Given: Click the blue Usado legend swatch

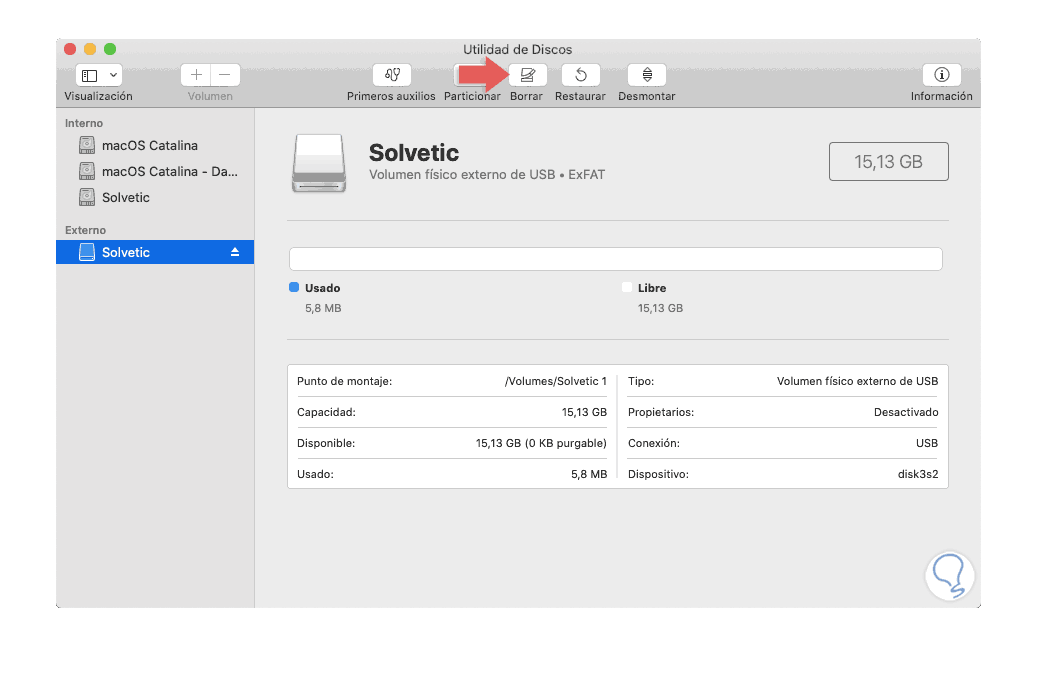Looking at the screenshot, I should tap(294, 287).
